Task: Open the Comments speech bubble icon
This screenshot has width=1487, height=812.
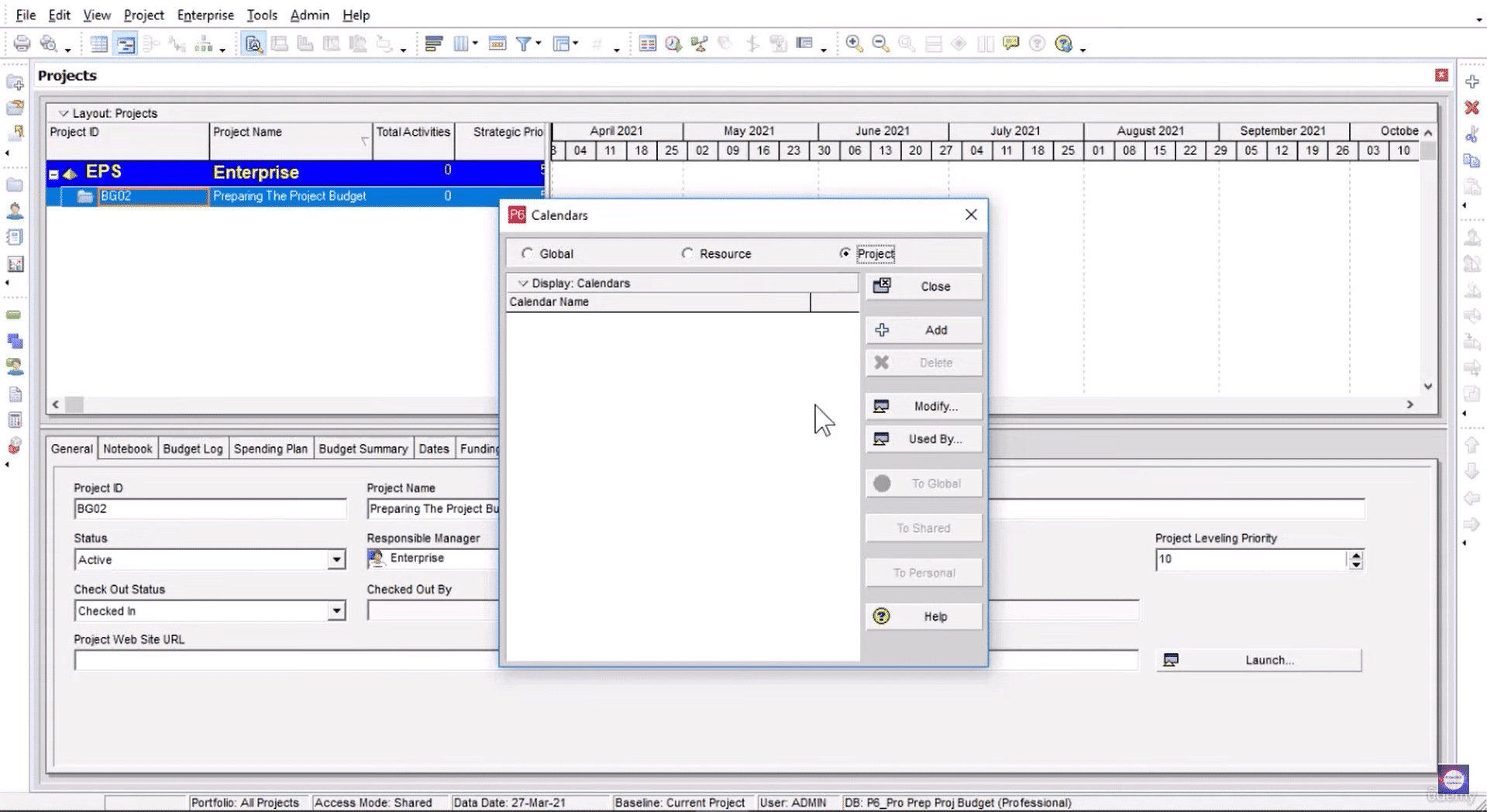Action: 1011,43
